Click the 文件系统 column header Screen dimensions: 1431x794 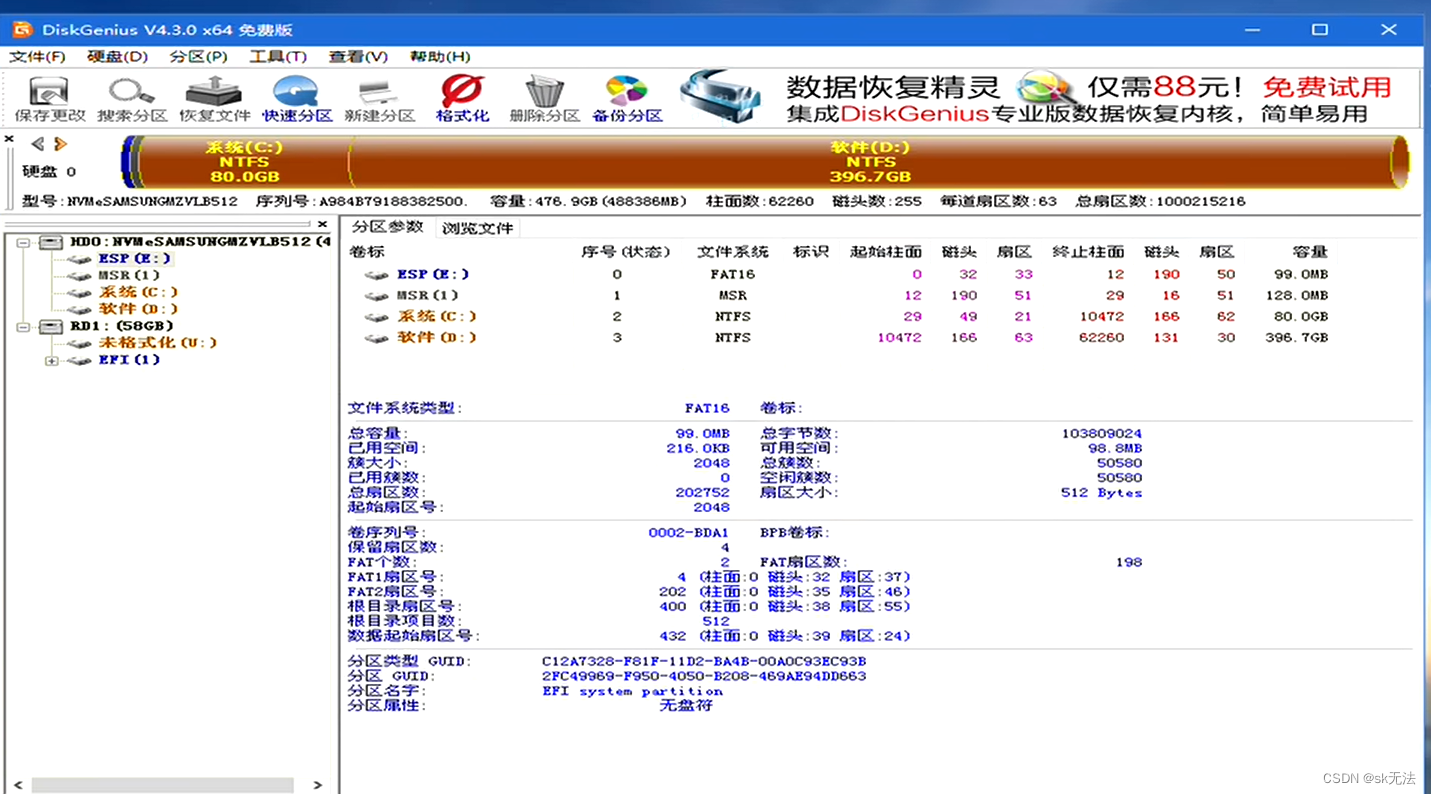tap(733, 252)
